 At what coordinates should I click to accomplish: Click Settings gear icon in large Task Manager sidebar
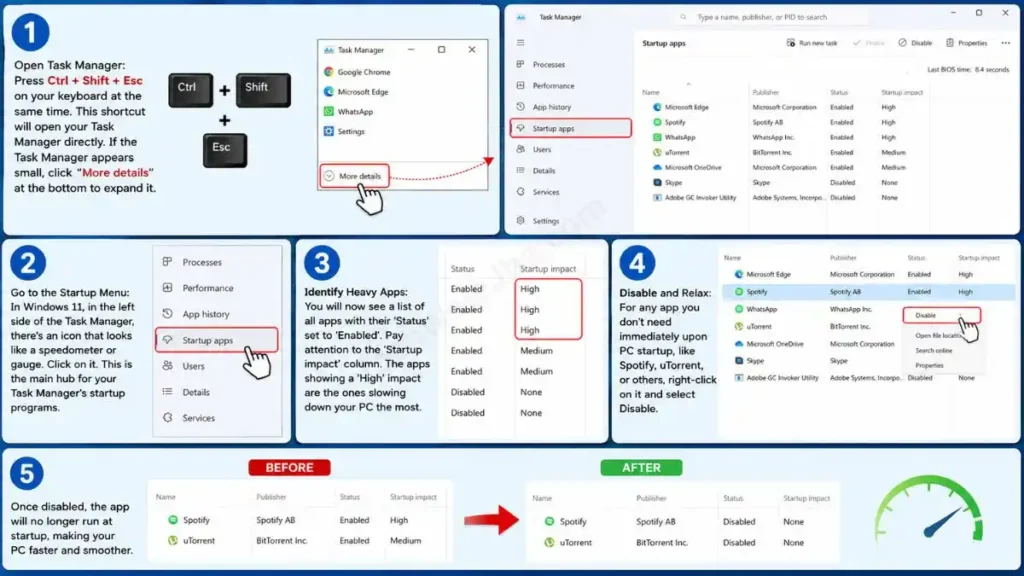(x=520, y=221)
